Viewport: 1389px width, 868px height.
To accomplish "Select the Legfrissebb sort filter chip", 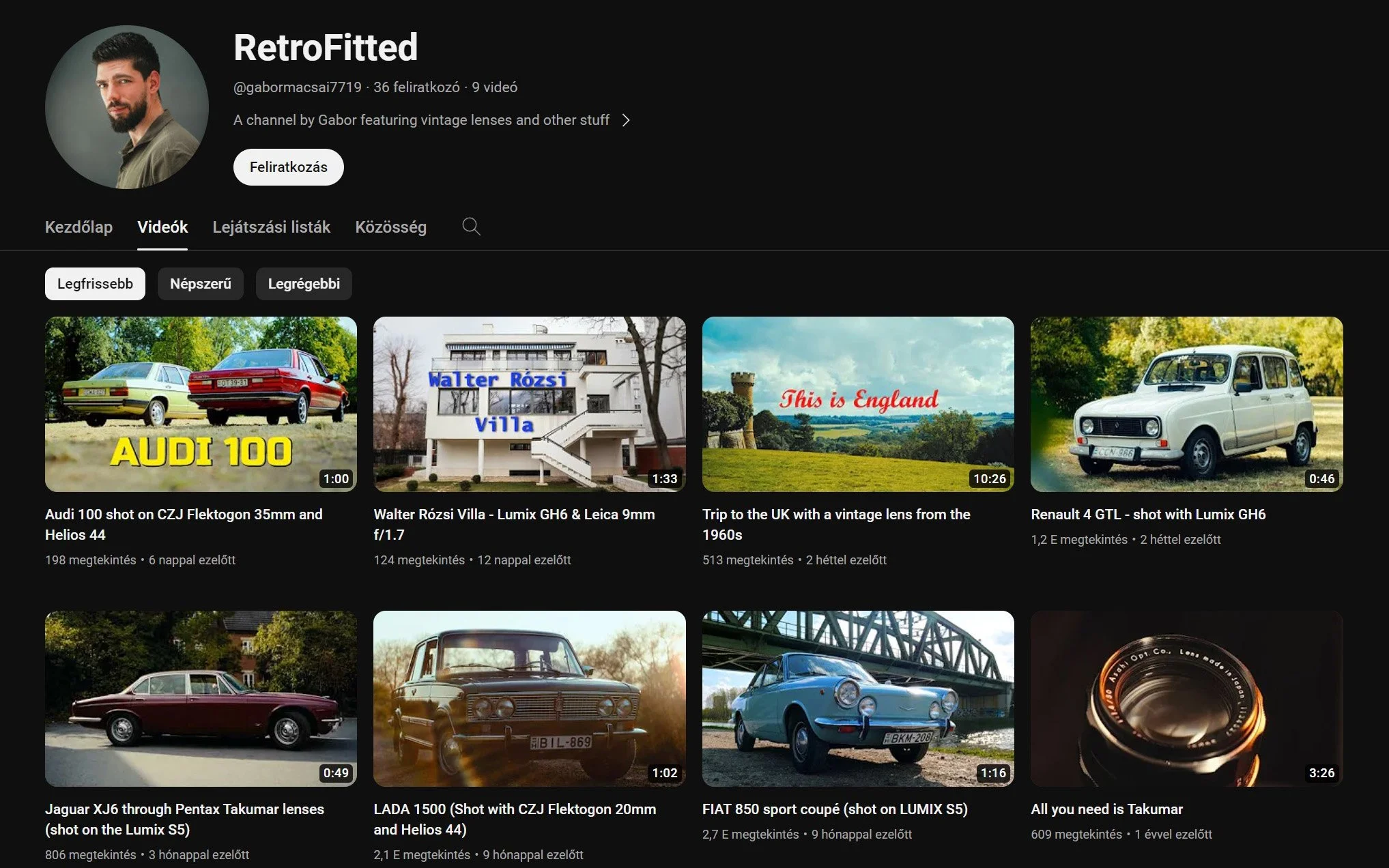I will pyautogui.click(x=95, y=284).
